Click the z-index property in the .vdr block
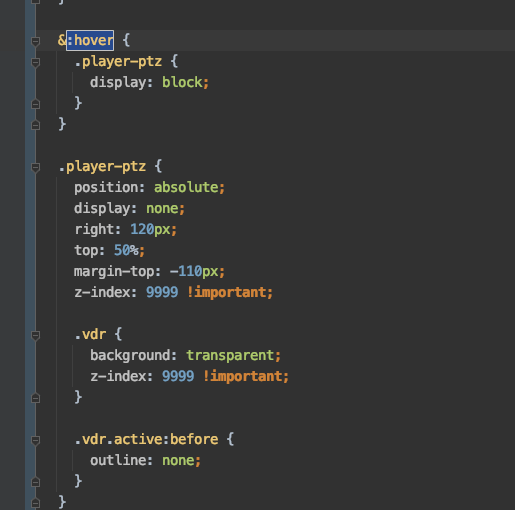The height and width of the screenshot is (510, 515). point(118,376)
